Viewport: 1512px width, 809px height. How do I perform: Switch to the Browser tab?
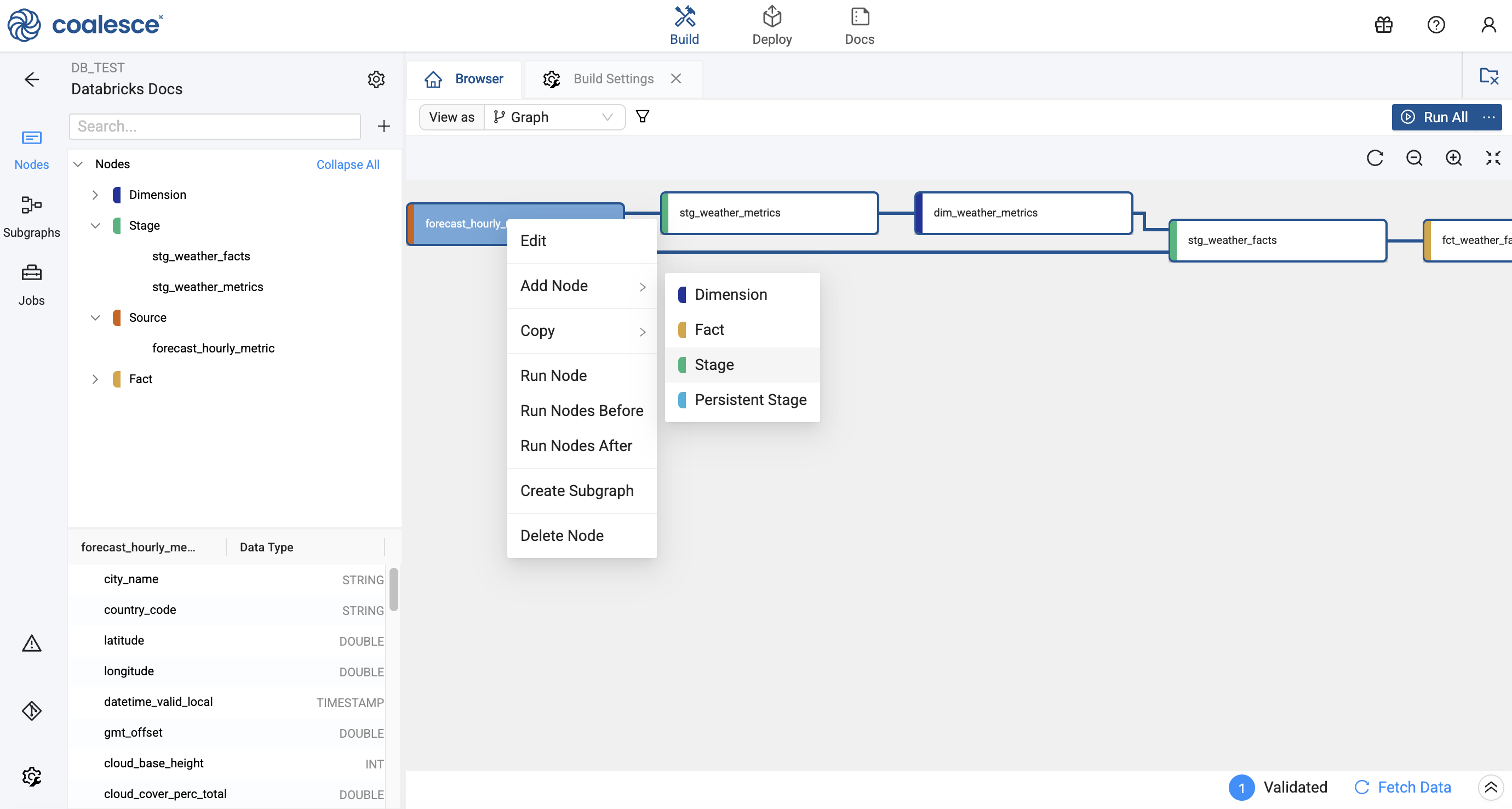[463, 79]
